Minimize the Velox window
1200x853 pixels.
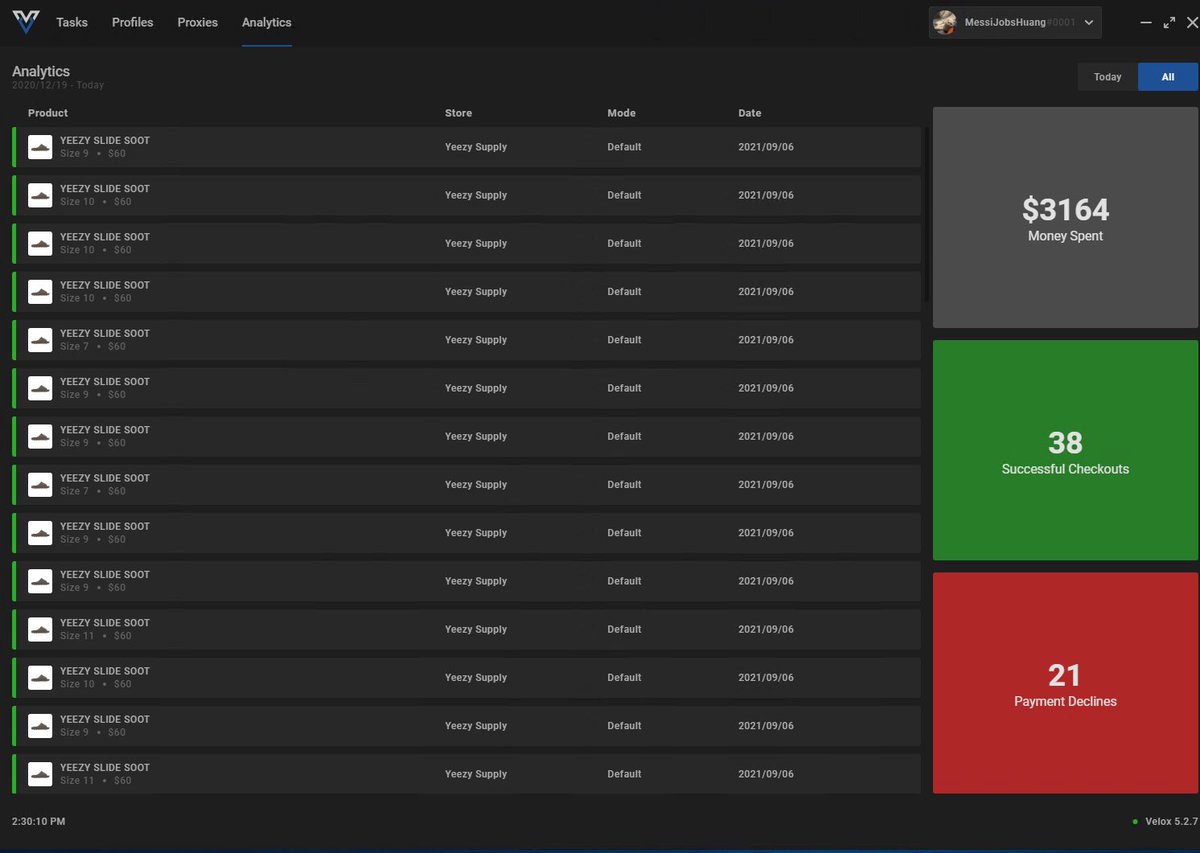pyautogui.click(x=1146, y=22)
